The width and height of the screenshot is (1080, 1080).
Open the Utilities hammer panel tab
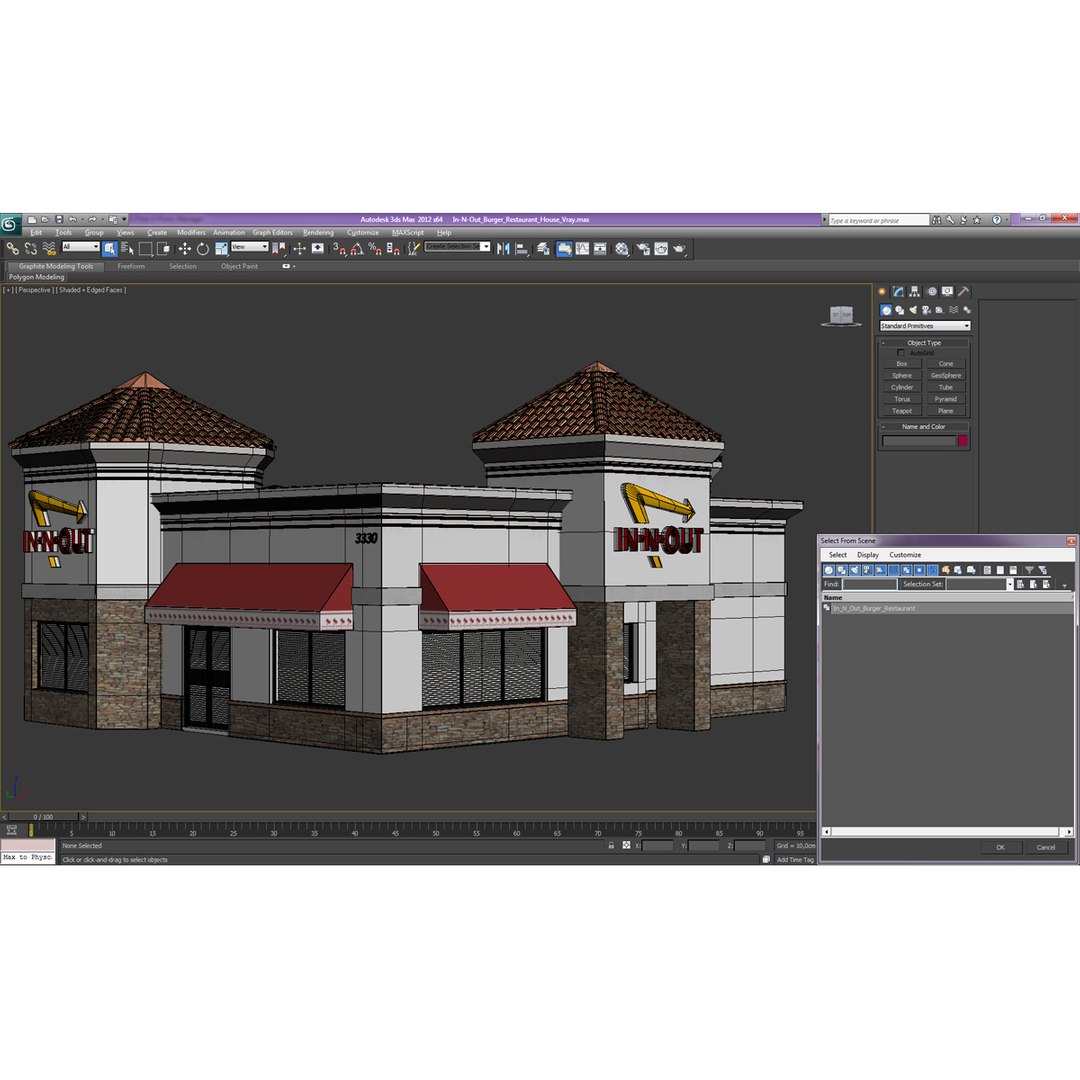tap(964, 291)
